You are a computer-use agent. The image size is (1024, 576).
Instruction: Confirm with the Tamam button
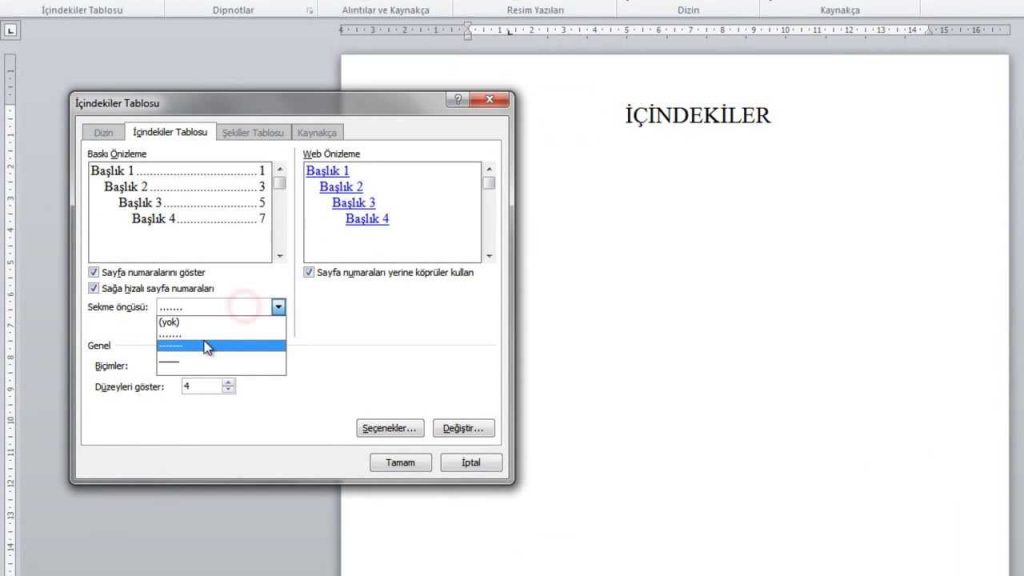click(x=400, y=462)
